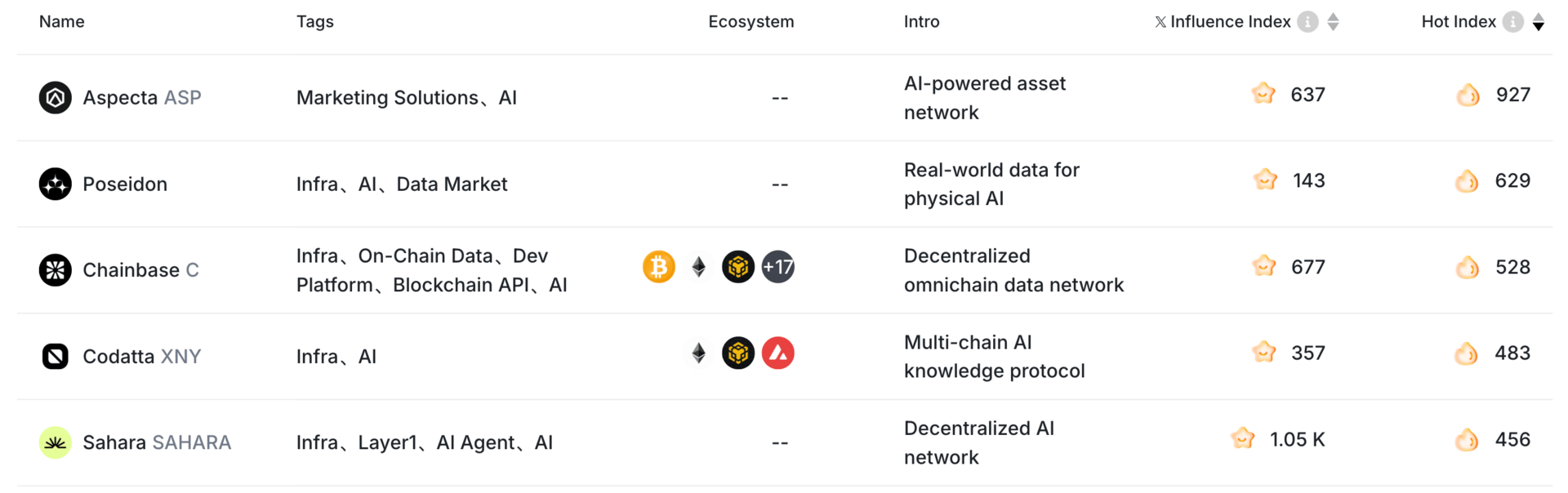Open the Sahara SAHARA project link

point(157,442)
